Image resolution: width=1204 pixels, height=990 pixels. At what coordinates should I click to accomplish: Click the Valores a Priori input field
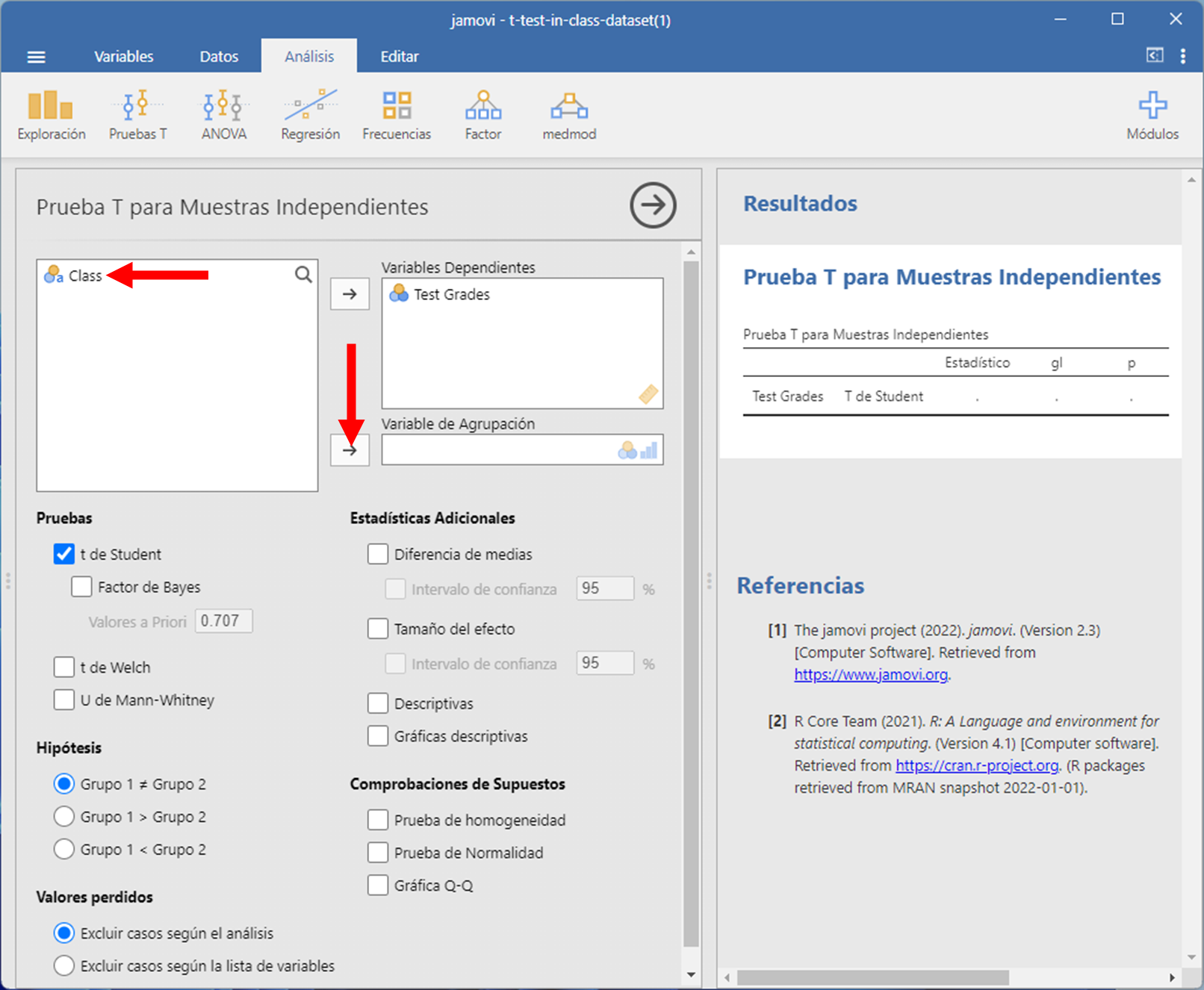coord(223,621)
